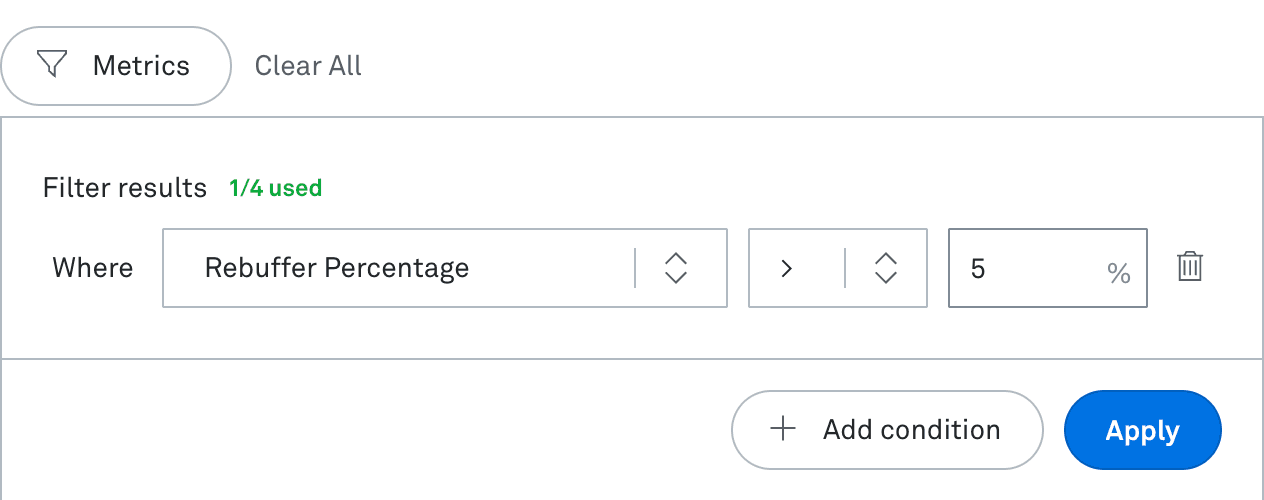
Task: Click the 1/4 used counter
Action: tap(275, 188)
